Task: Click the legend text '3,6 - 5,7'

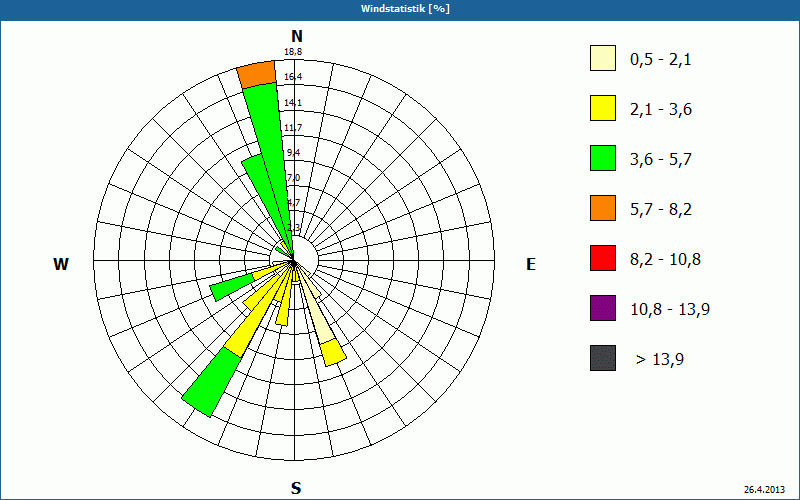Action: [661, 160]
